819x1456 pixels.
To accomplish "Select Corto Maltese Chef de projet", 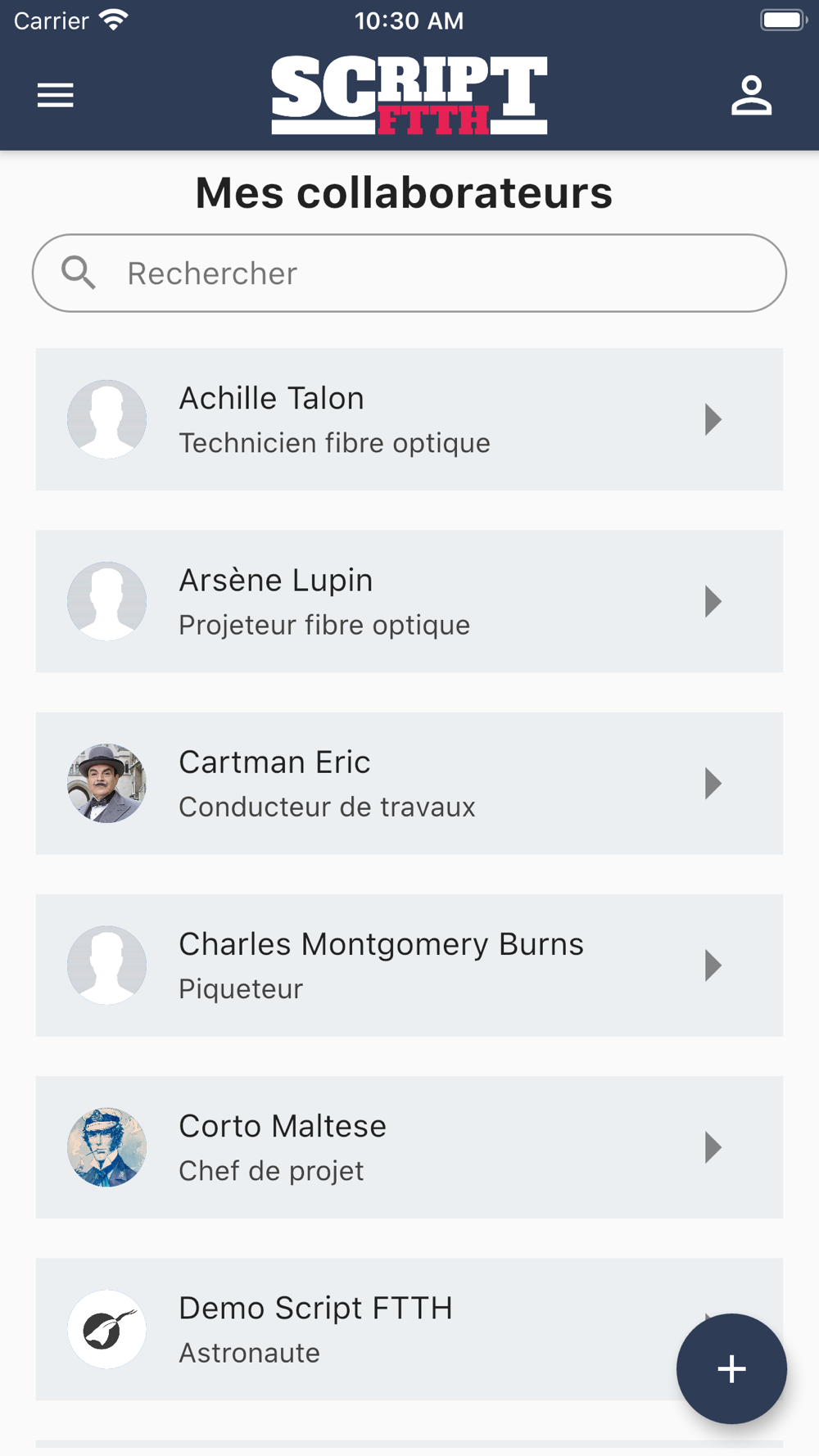I will [271, 1170].
